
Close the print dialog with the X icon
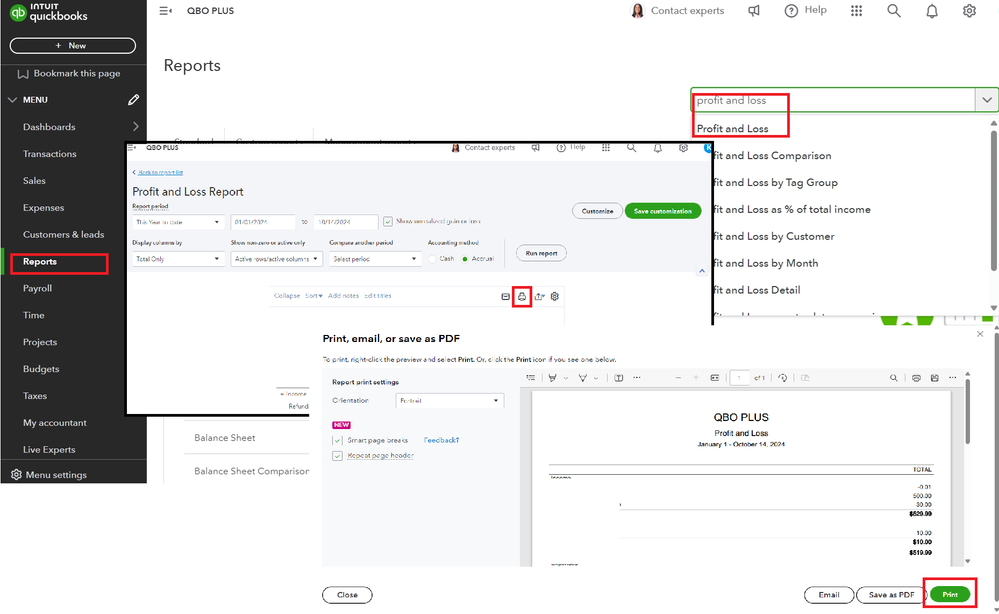(x=980, y=334)
